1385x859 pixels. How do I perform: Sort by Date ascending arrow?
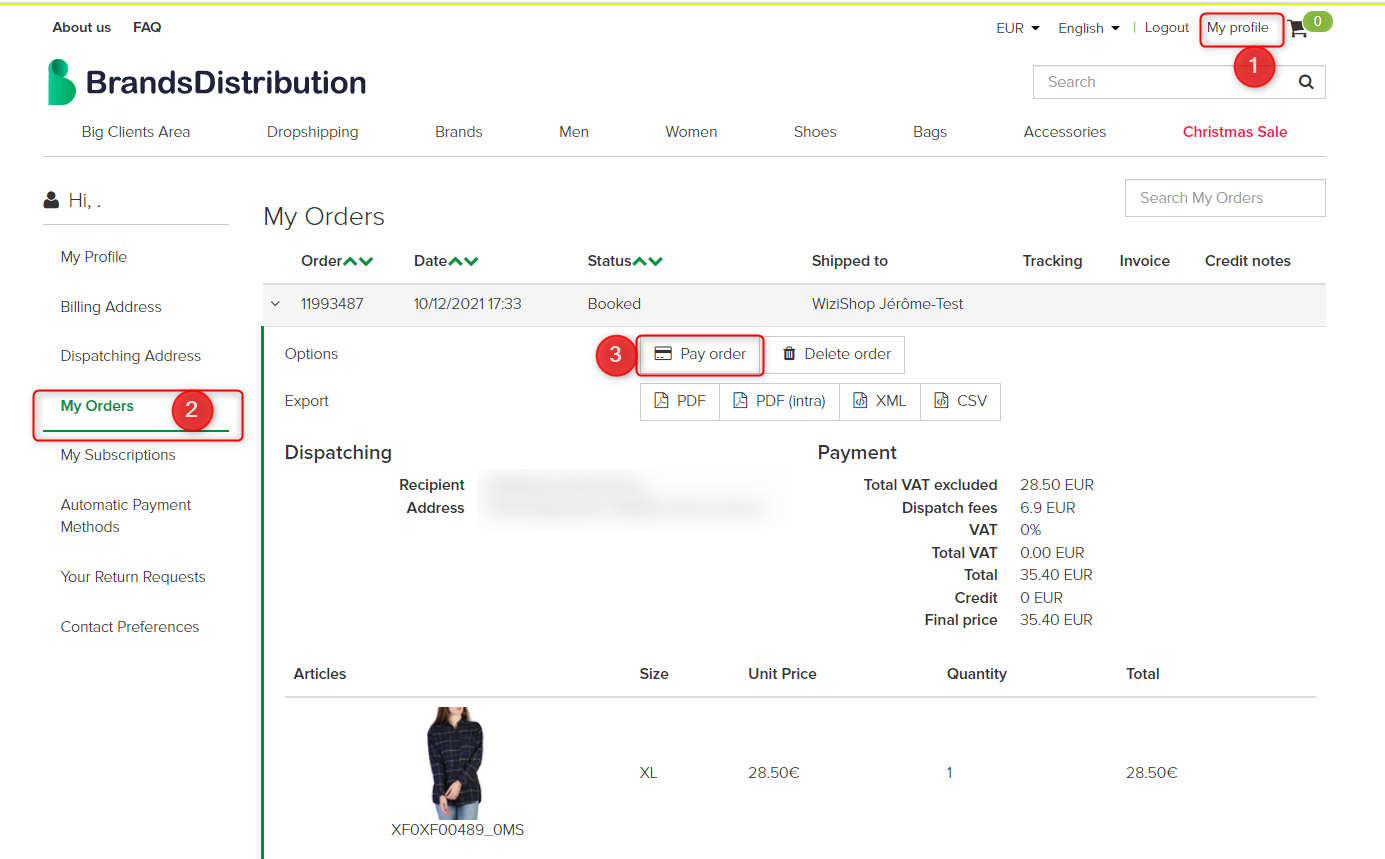455,261
